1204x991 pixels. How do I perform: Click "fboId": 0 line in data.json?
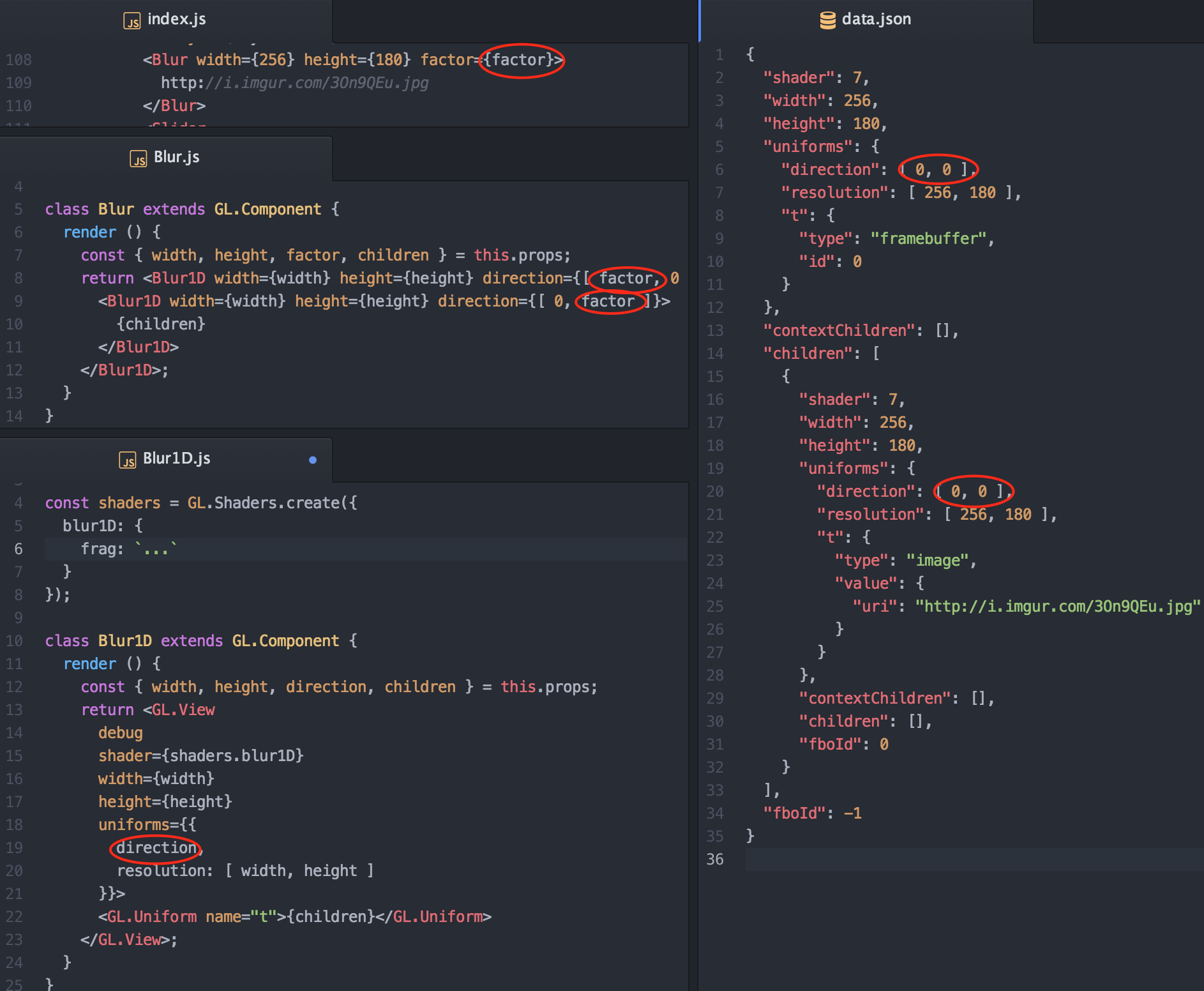pyautogui.click(x=844, y=745)
